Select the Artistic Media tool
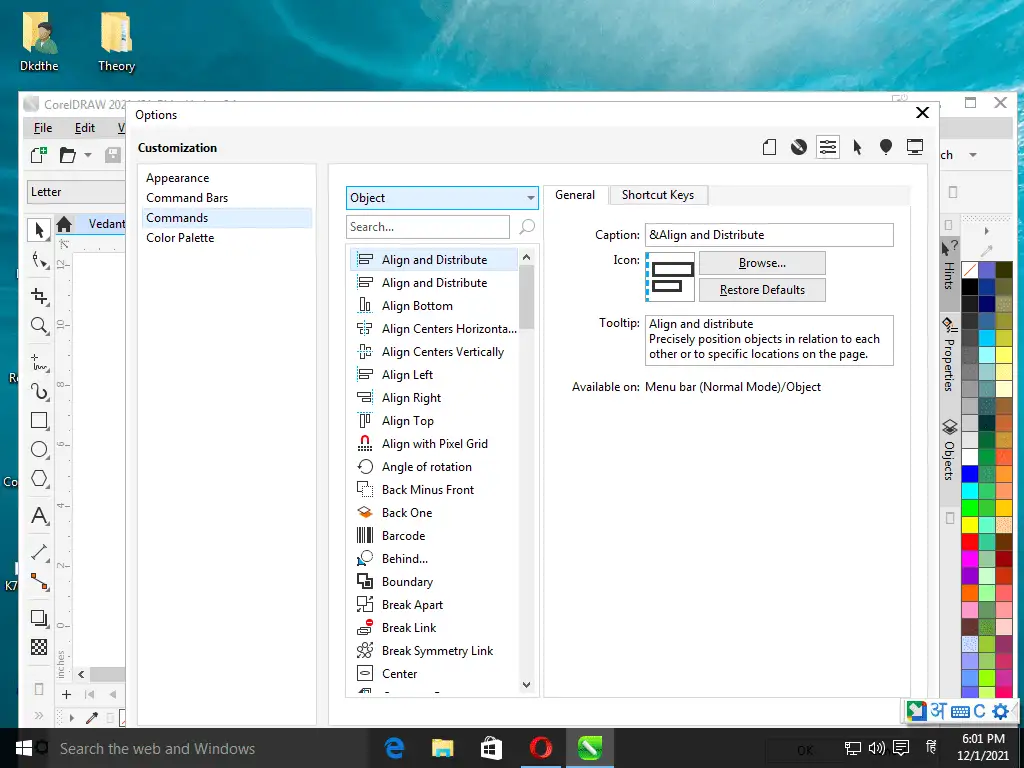1024x768 pixels. (39, 391)
